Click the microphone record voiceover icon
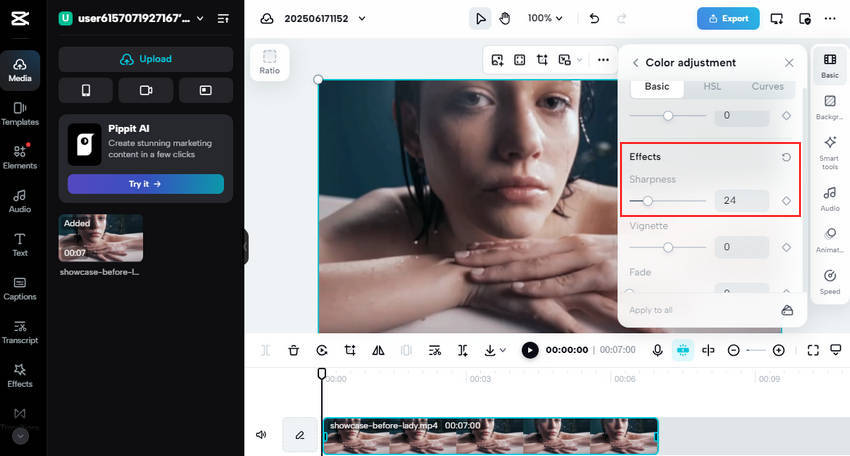 pyautogui.click(x=657, y=350)
